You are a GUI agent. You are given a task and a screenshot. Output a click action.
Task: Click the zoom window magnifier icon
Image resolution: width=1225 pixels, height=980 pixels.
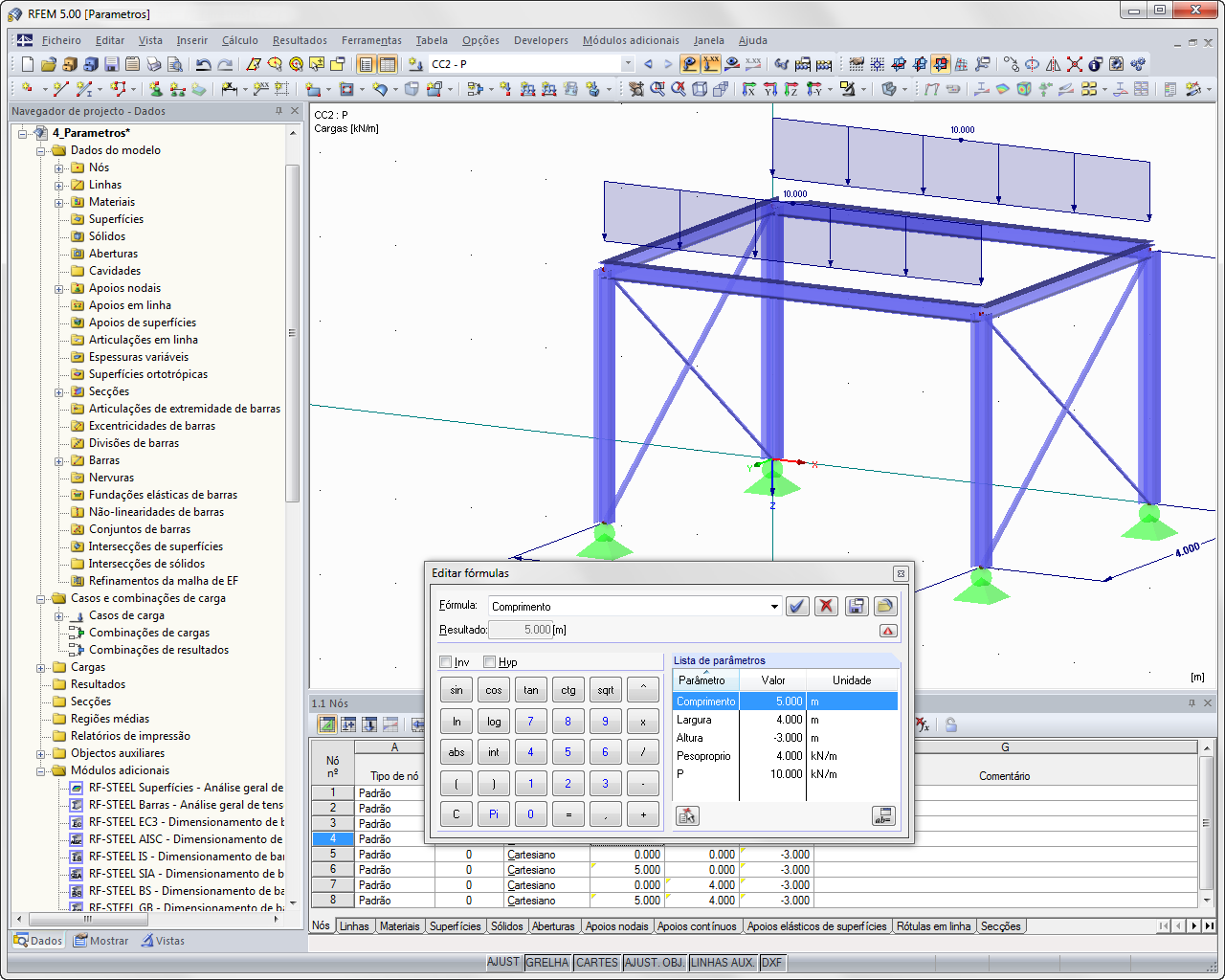pos(657,89)
